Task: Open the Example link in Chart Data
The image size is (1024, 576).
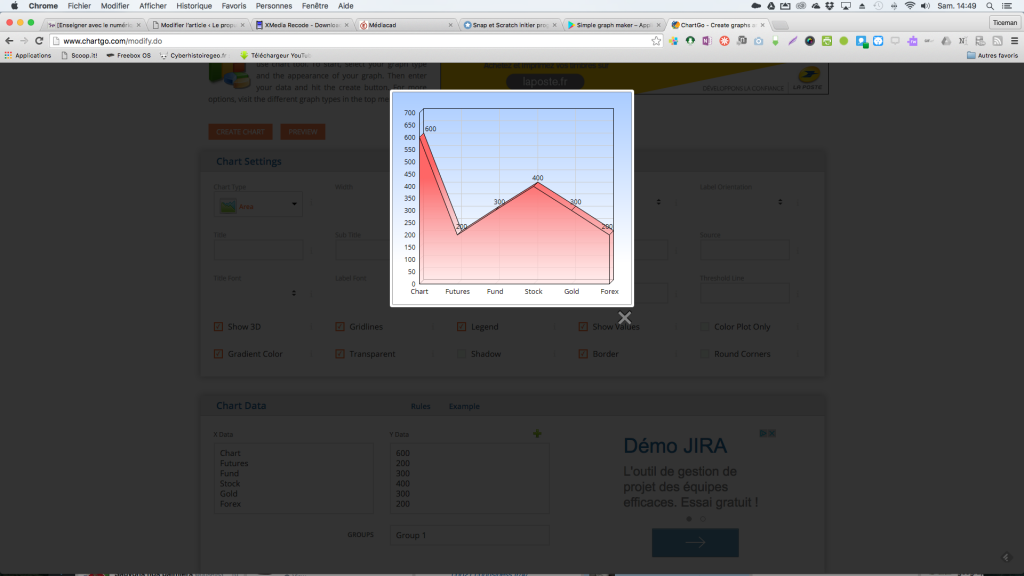Action: point(464,406)
